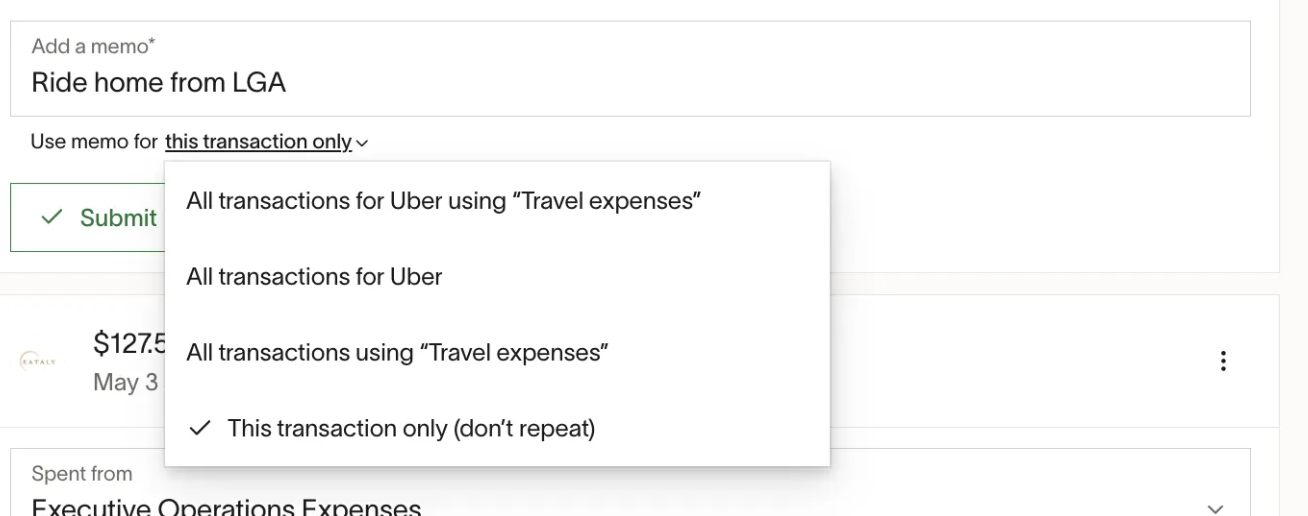The width and height of the screenshot is (1308, 516).
Task: Expand the Spent from dropdown chevron
Action: point(1215,508)
